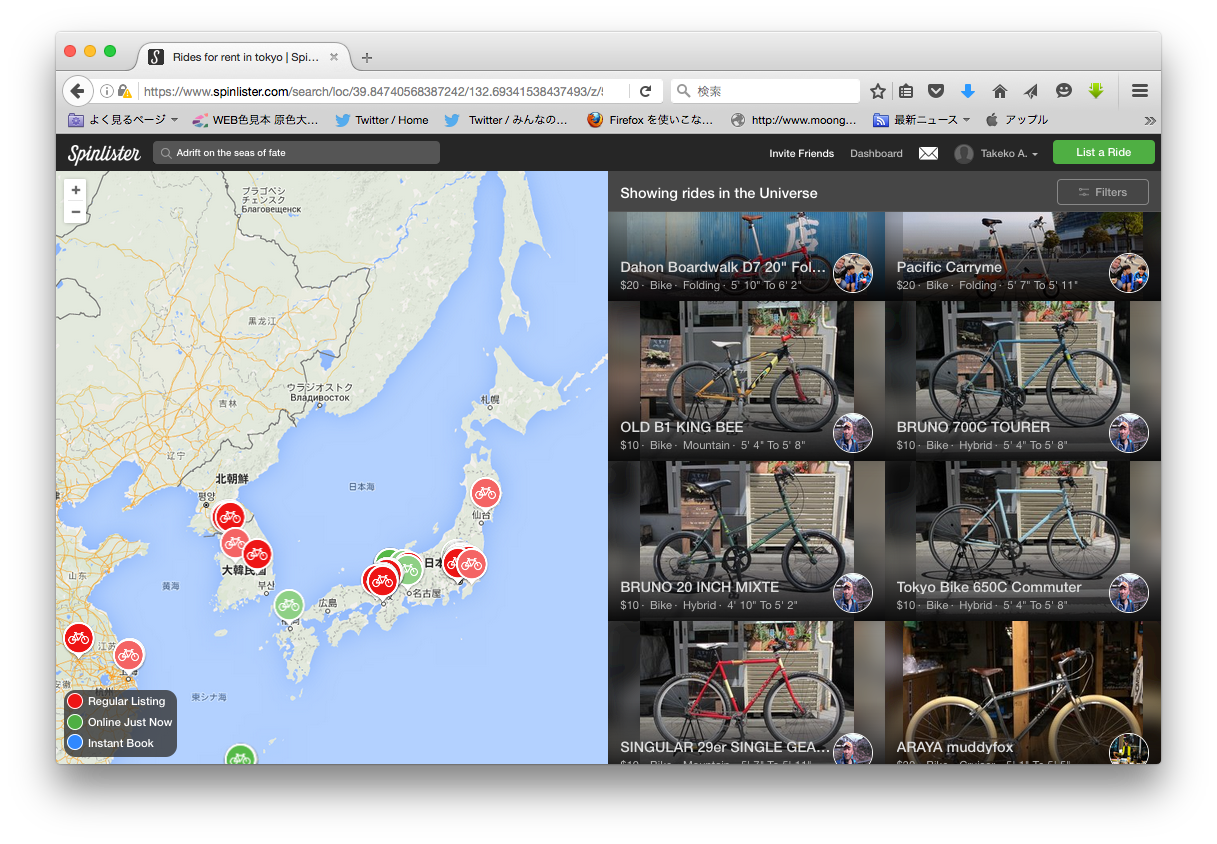The height and width of the screenshot is (844, 1217).
Task: Open owner avatar on BRUNO 700C TOURER
Action: [x=1129, y=433]
